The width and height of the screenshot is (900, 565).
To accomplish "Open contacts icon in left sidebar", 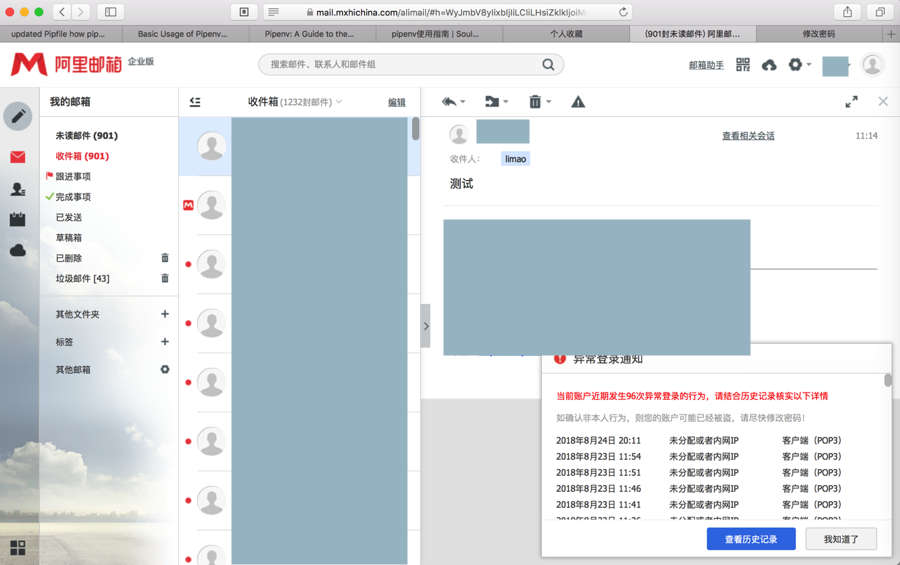I will tap(18, 189).
